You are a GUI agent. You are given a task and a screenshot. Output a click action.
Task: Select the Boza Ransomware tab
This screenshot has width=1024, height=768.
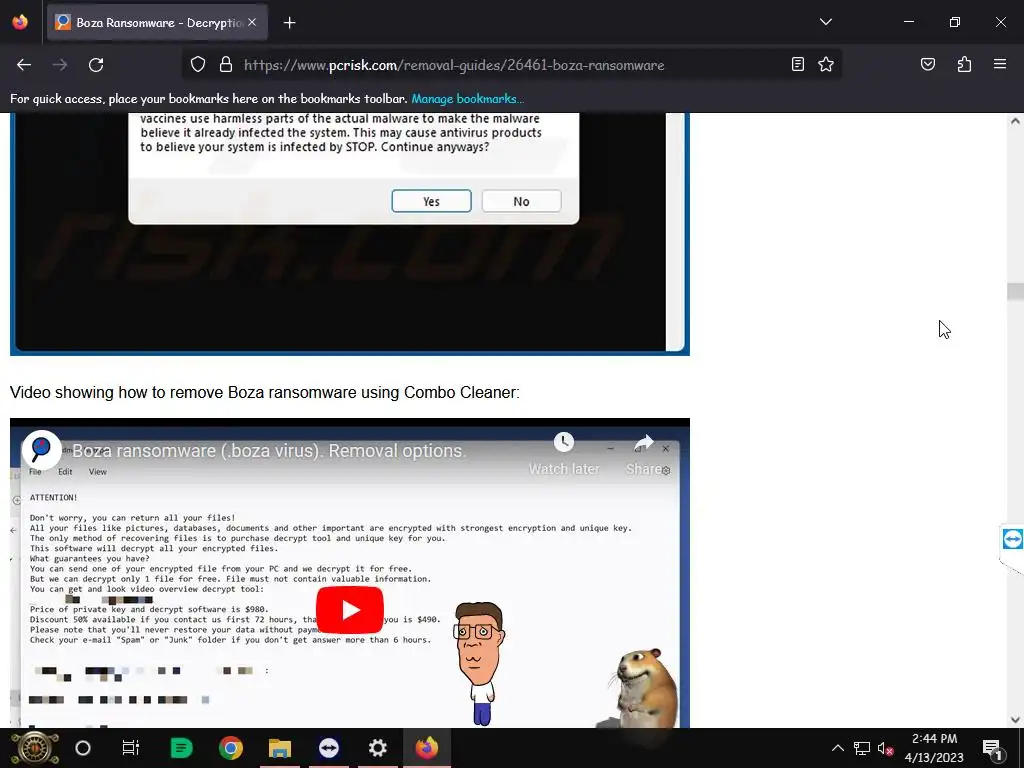coord(157,23)
